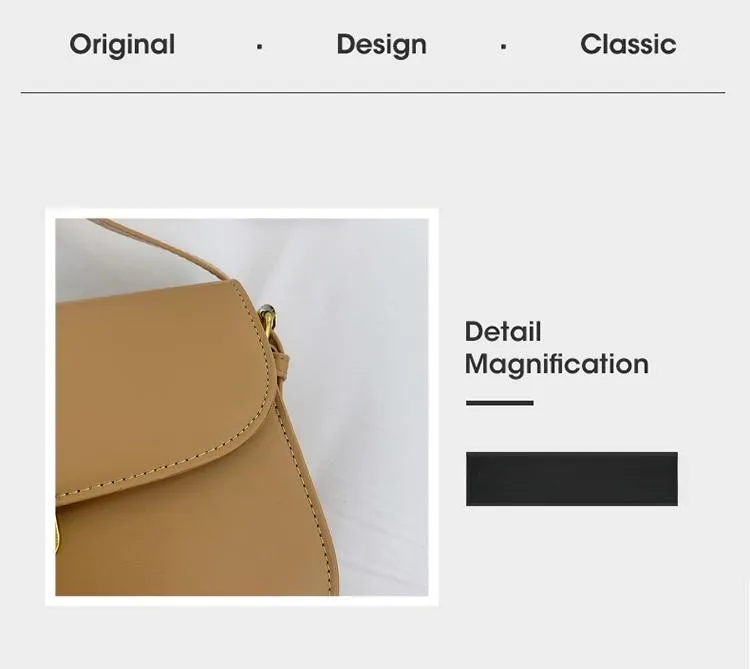This screenshot has height=669, width=750.
Task: Click the long horizontal divider line
Action: pos(373,92)
